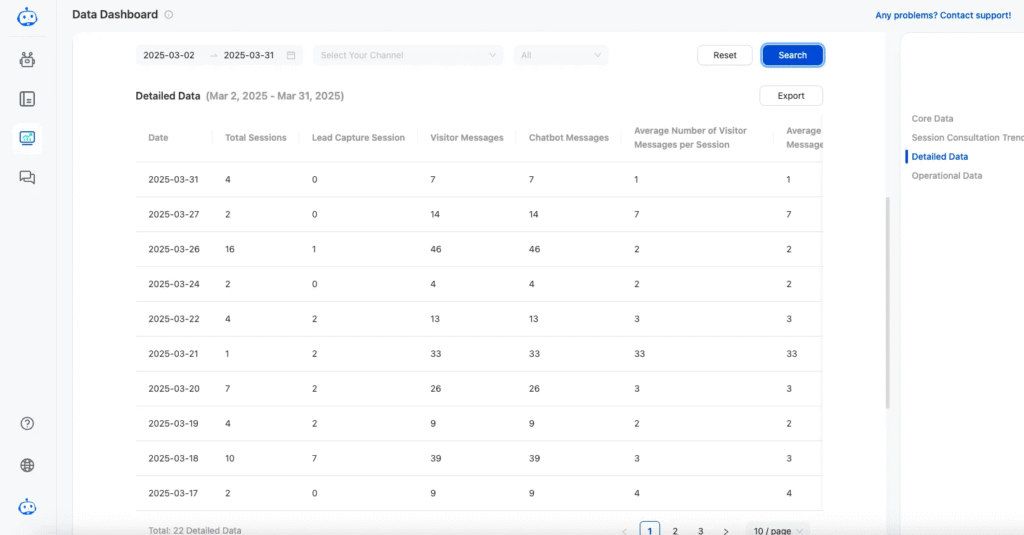Click visitor messages 39 on 2025-03-18
Image resolution: width=1024 pixels, height=535 pixels.
pyautogui.click(x=436, y=459)
